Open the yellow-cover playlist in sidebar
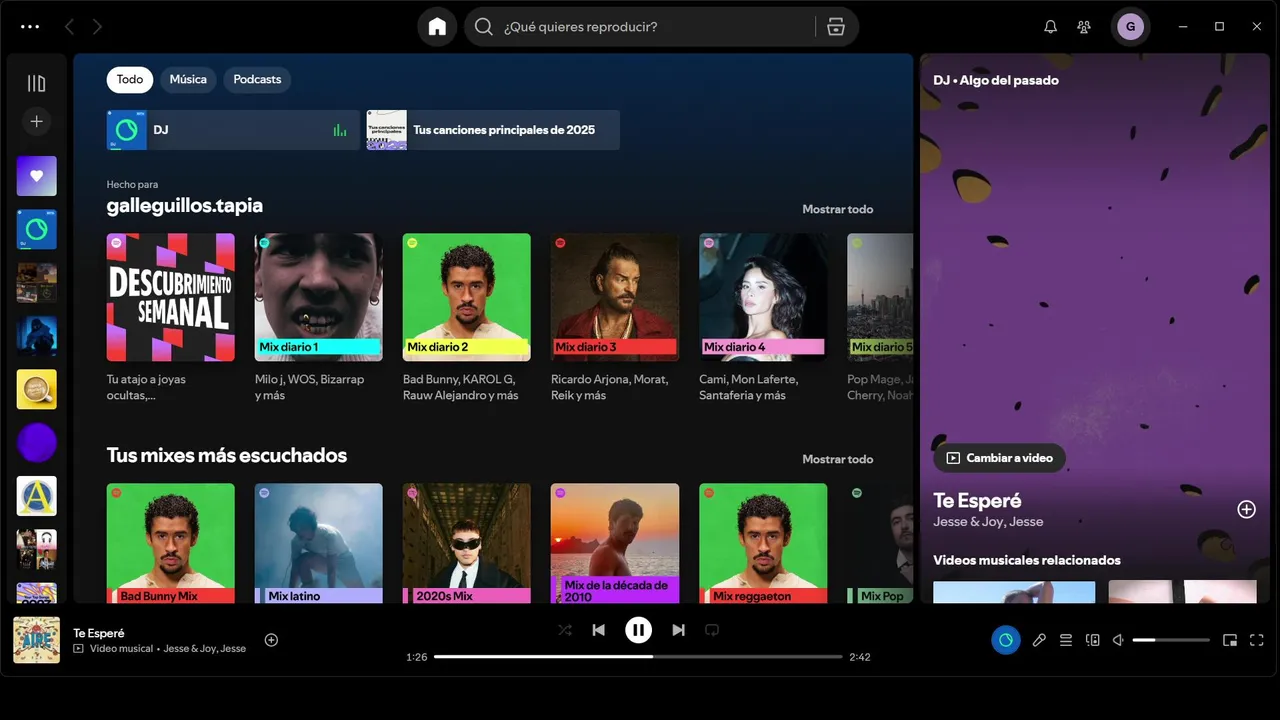Image resolution: width=1280 pixels, height=720 pixels. click(x=37, y=389)
